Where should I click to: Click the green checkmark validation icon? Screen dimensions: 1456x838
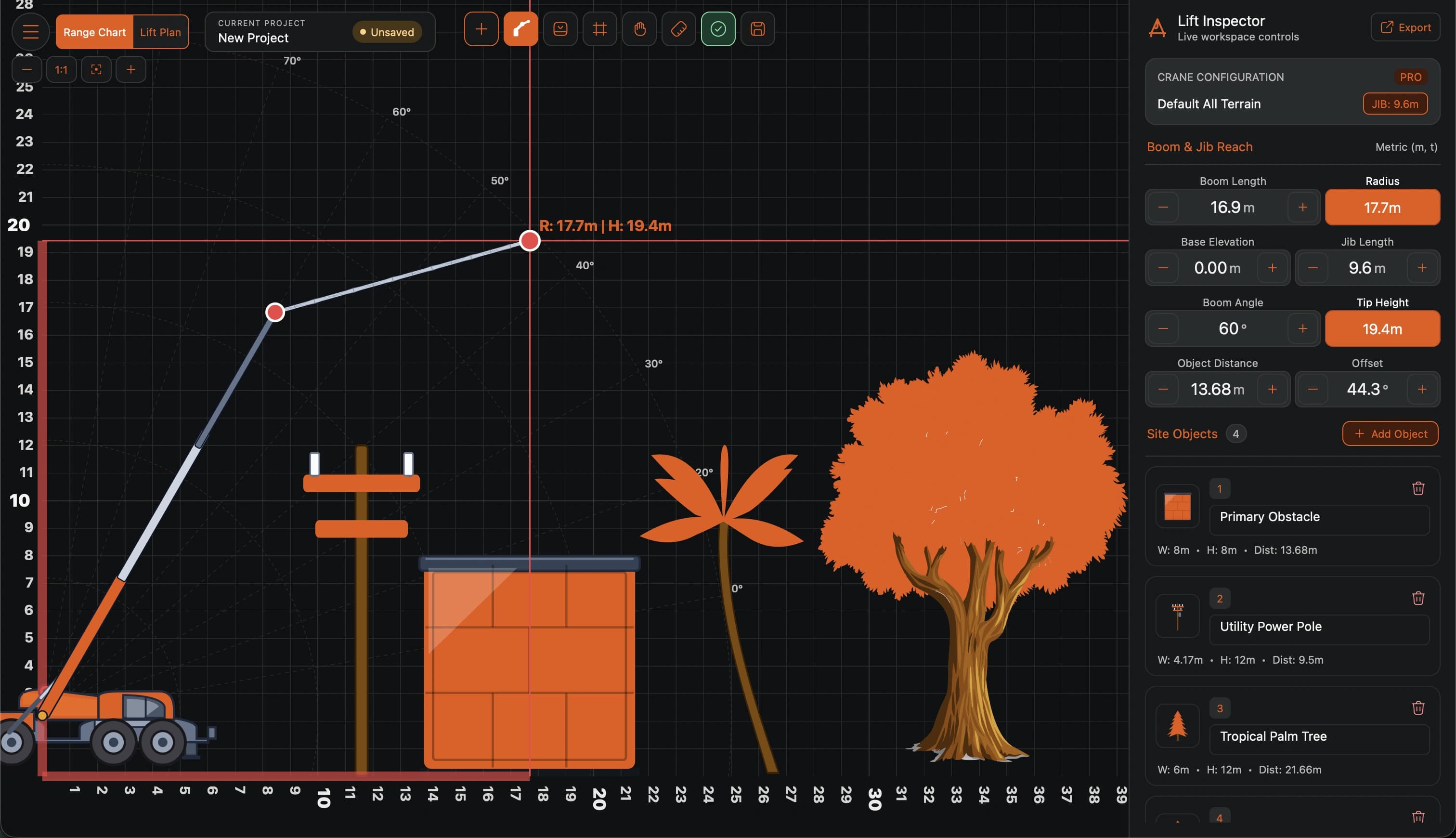pyautogui.click(x=718, y=29)
